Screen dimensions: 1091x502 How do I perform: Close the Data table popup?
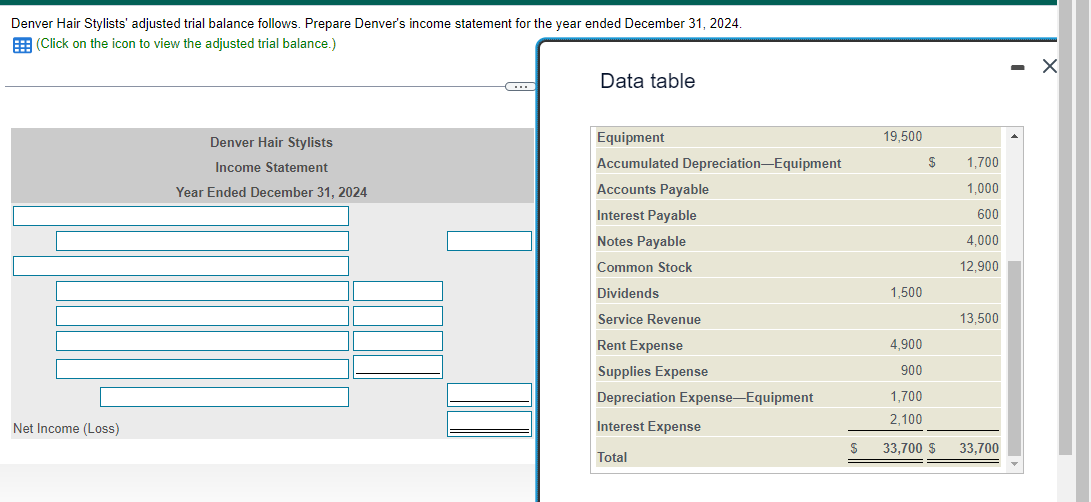pos(1049,67)
